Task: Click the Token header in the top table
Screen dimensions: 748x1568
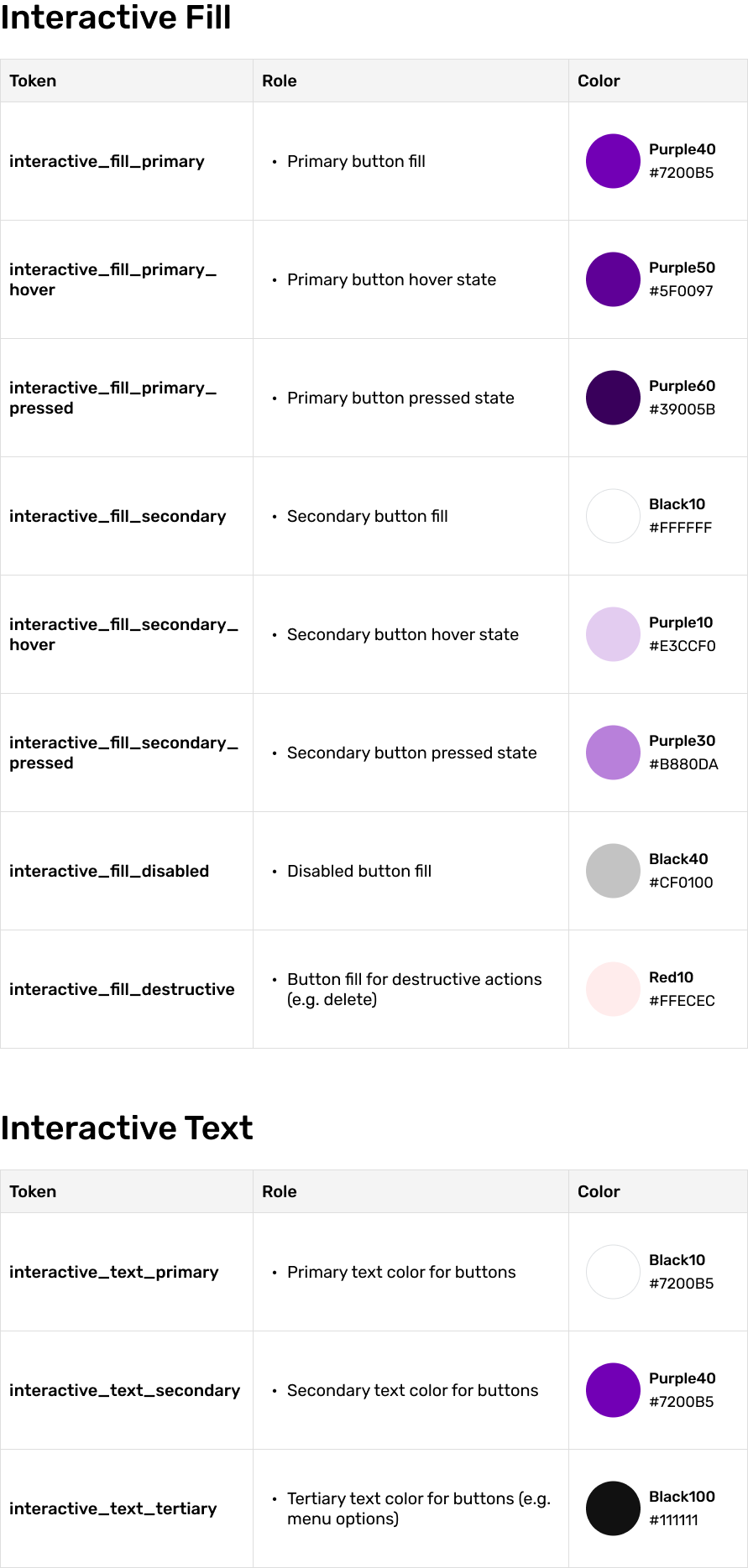Action: coord(33,81)
